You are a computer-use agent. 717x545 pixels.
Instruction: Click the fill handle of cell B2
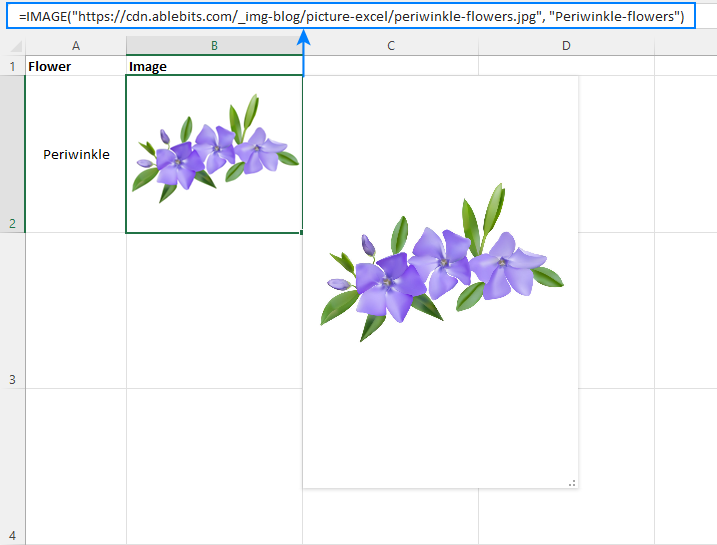(x=302, y=233)
